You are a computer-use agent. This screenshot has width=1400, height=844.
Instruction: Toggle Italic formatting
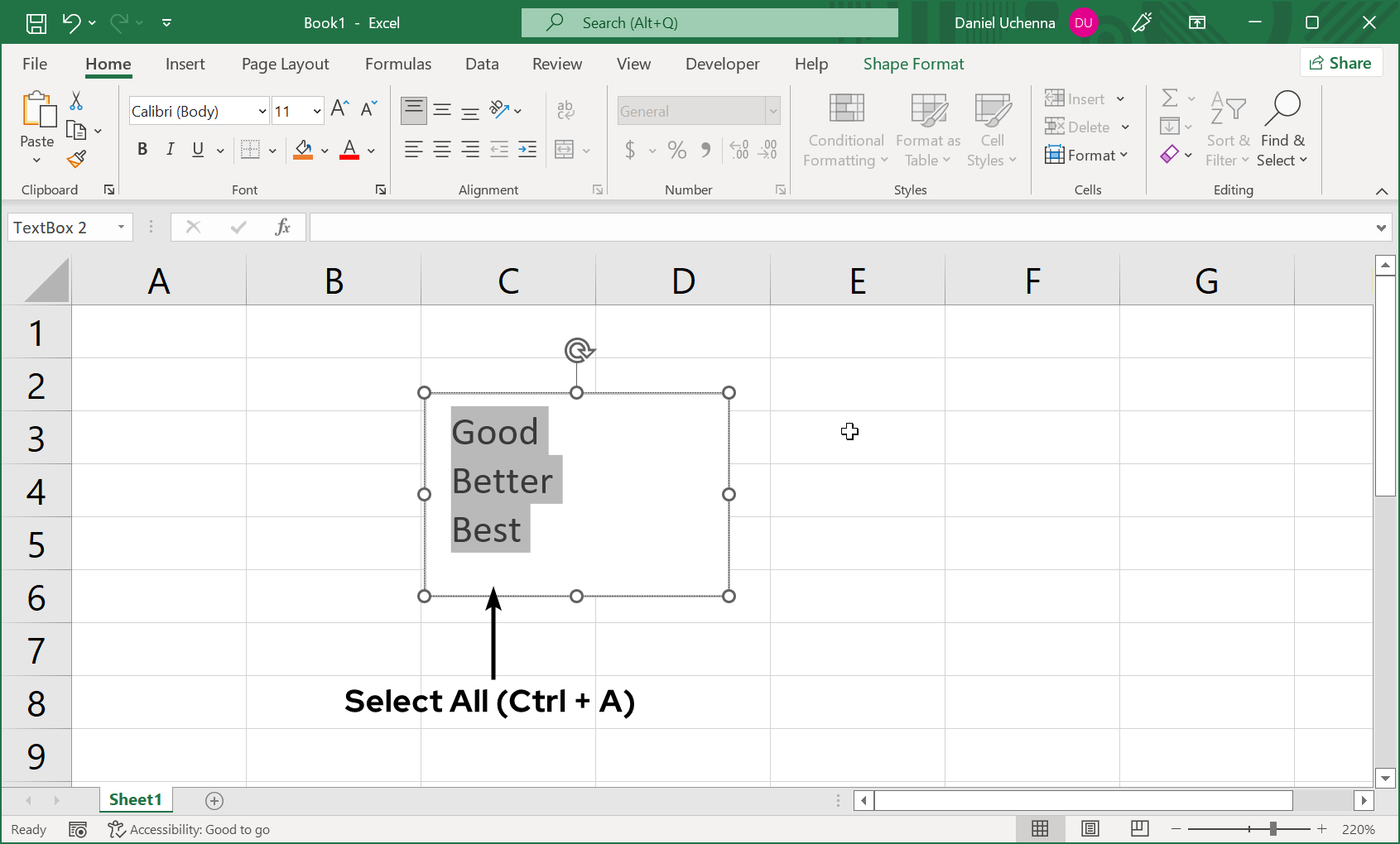tap(170, 149)
